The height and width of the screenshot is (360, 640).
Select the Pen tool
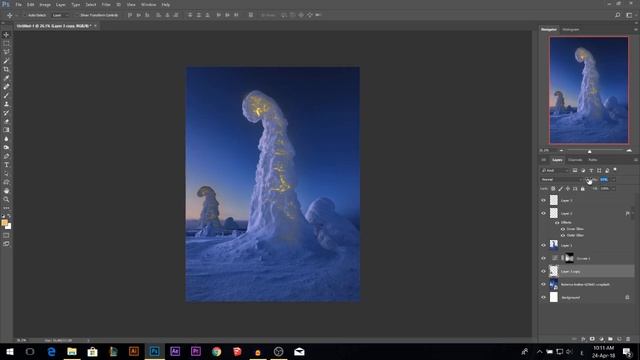(x=6, y=156)
